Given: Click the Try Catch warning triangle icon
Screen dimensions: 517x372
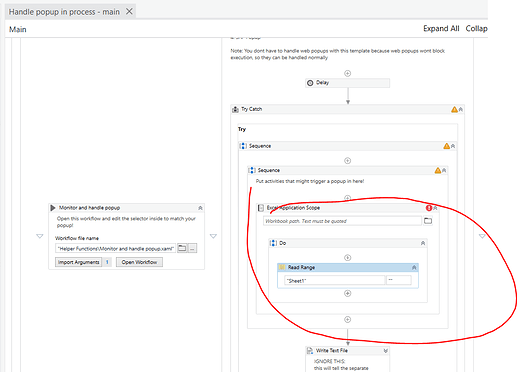Looking at the screenshot, I should click(x=454, y=109).
